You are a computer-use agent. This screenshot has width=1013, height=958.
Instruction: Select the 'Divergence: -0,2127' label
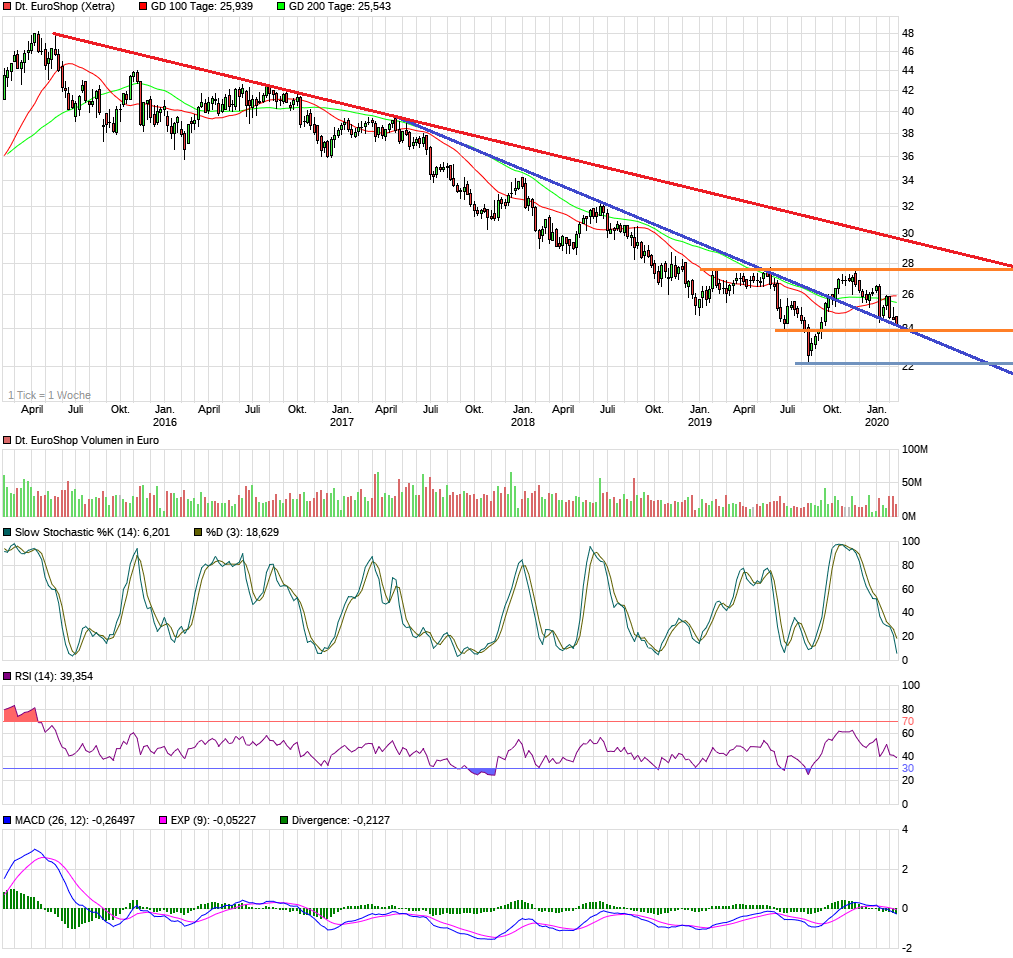pos(340,821)
